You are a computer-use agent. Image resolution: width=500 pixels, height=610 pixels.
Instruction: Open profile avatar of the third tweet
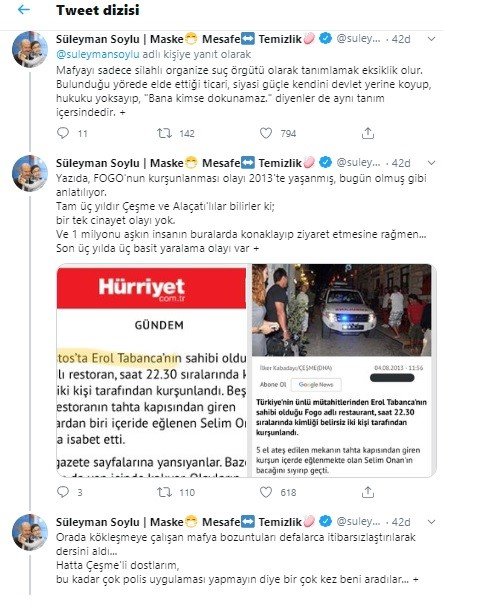[30, 532]
